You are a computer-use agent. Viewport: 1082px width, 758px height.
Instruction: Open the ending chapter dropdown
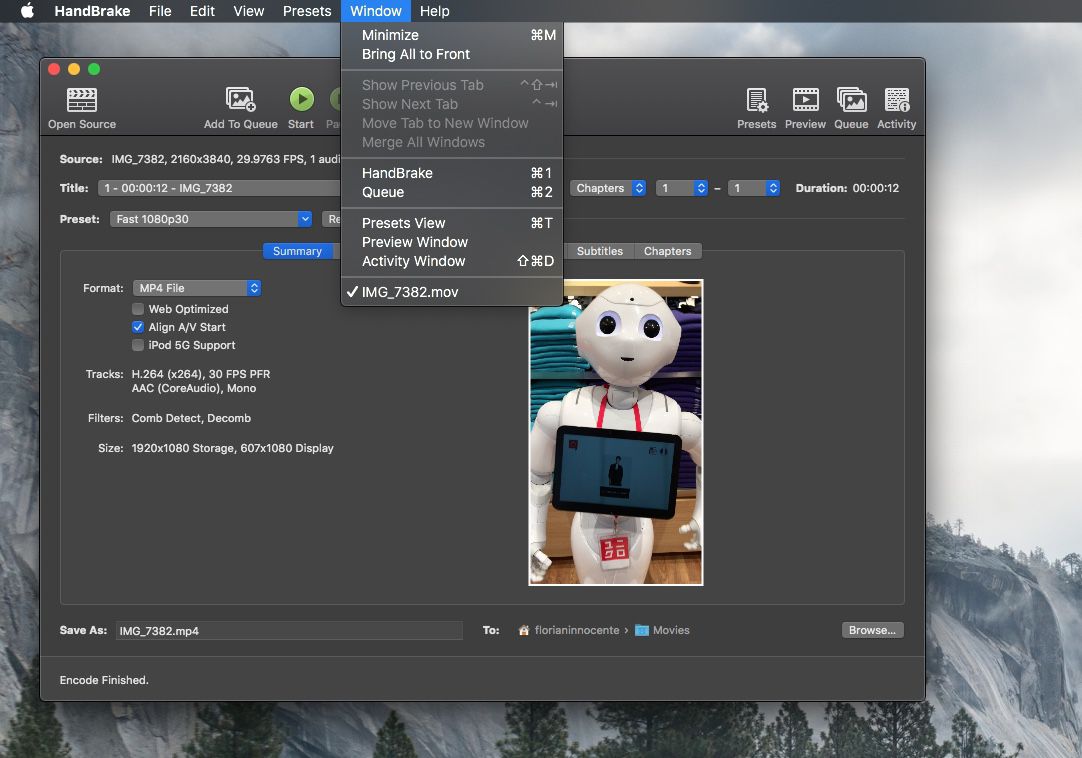coord(754,188)
